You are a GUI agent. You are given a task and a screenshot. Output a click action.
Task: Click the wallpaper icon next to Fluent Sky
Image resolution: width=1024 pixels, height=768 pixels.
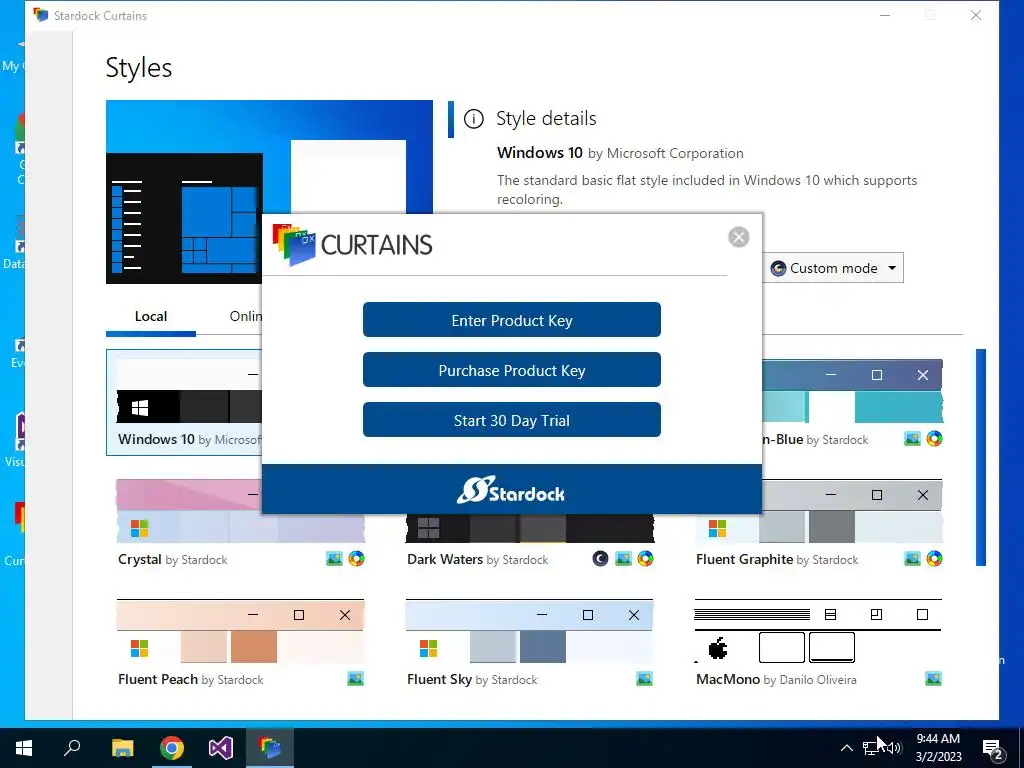[645, 679]
